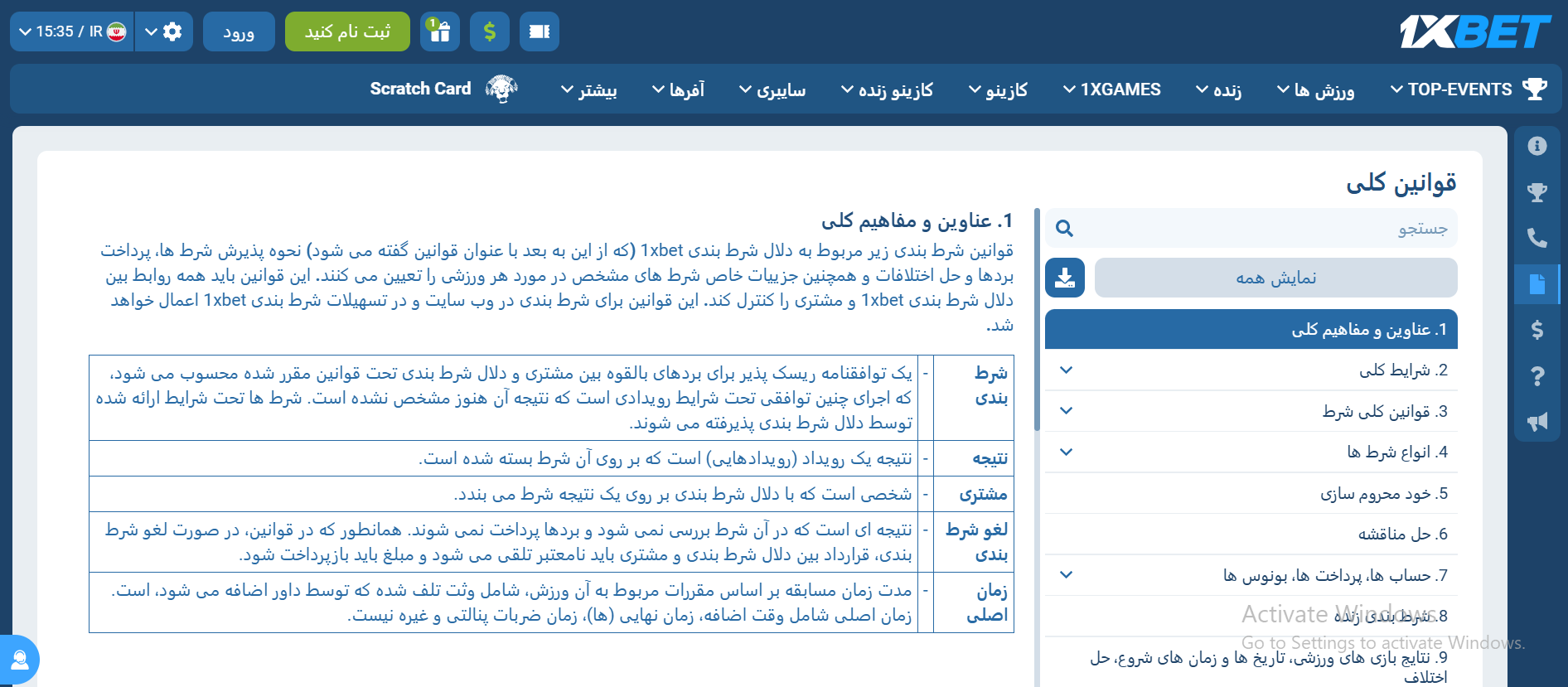Download the rules with download icon

(1065, 278)
